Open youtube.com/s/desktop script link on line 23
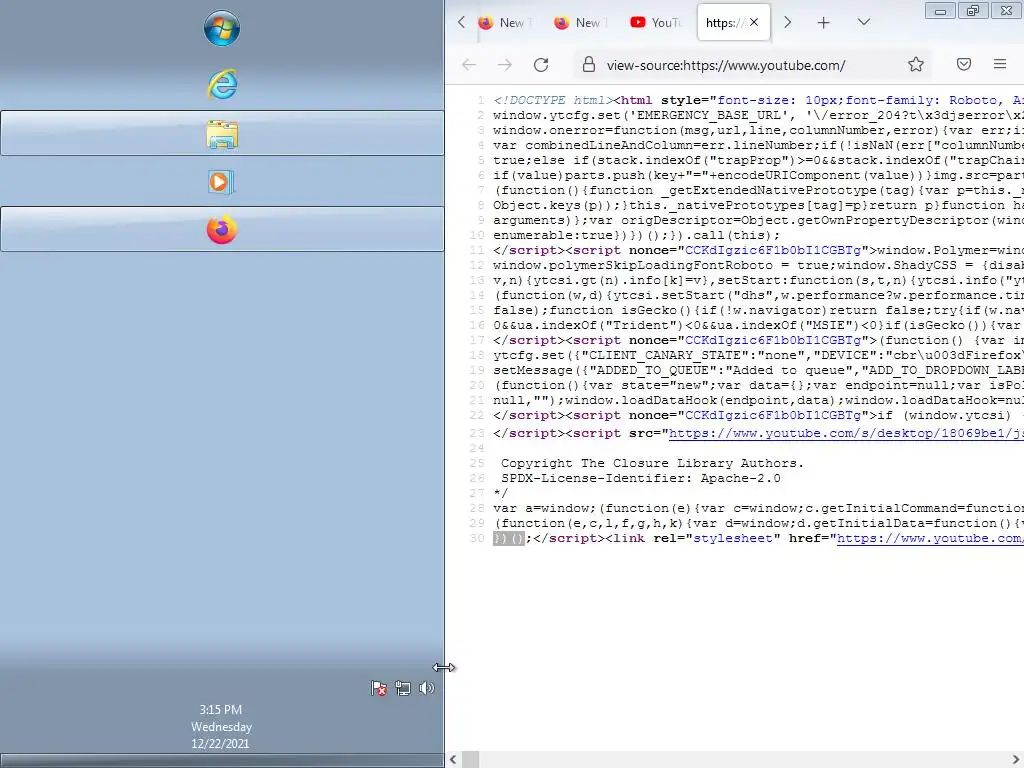 pyautogui.click(x=846, y=434)
